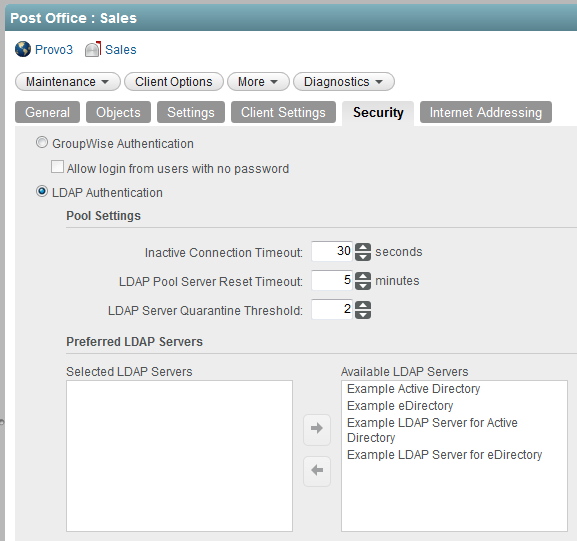Open the Provo3 domain link

tap(54, 50)
